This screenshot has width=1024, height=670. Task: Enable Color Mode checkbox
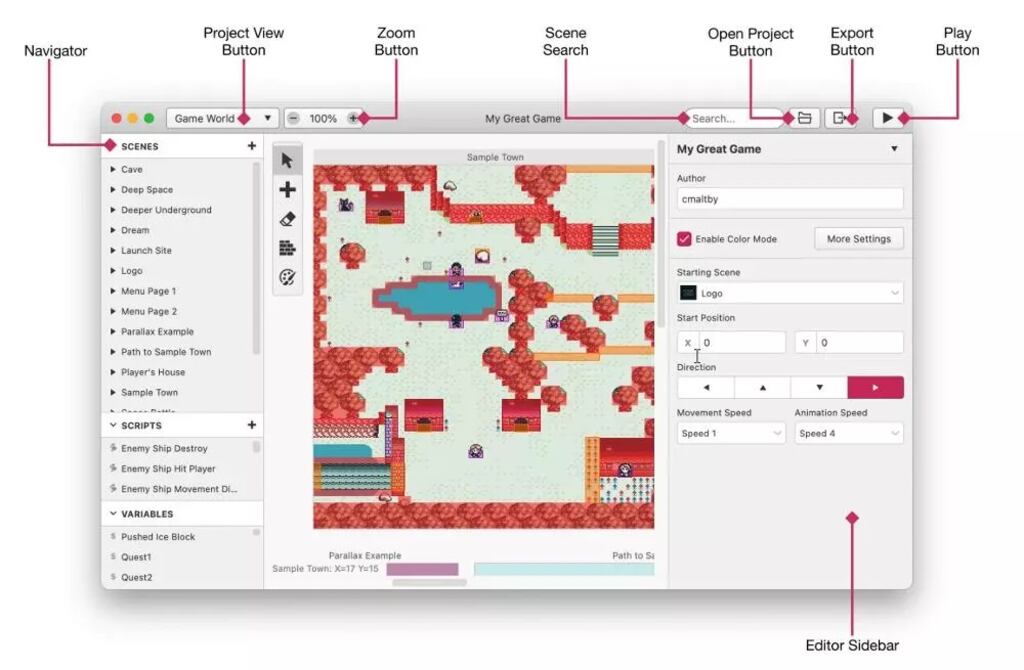pos(683,238)
